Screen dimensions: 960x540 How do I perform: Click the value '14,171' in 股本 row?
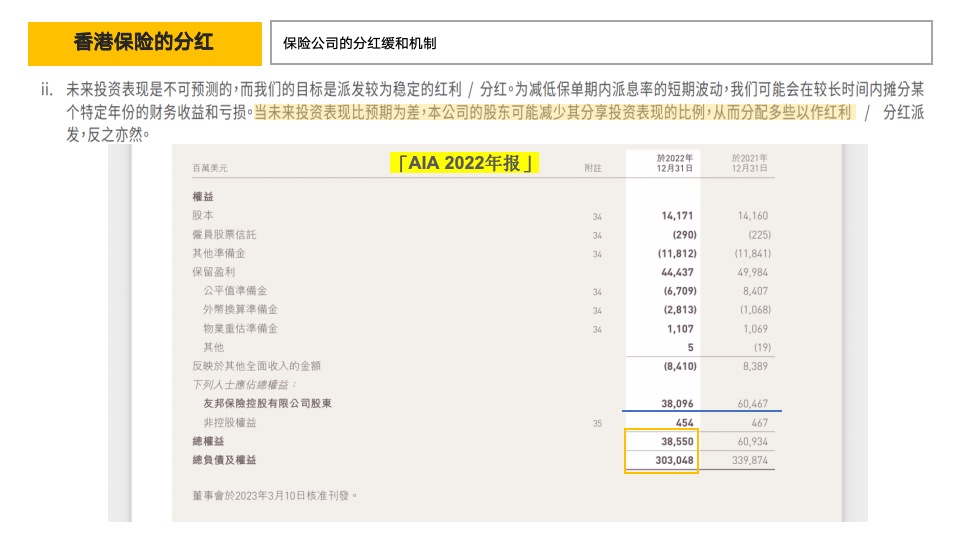(x=677, y=216)
